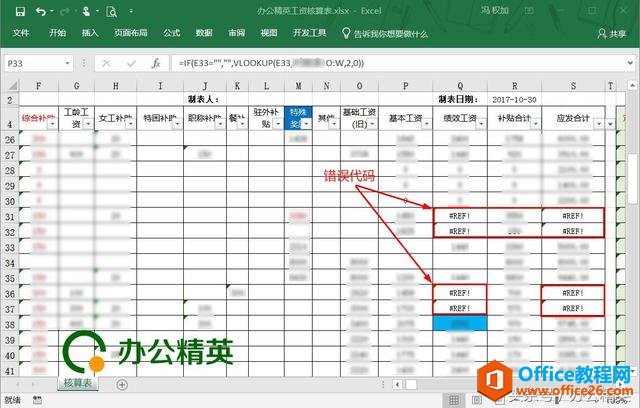Open filter dropdown on 特困补助 header

177,124
